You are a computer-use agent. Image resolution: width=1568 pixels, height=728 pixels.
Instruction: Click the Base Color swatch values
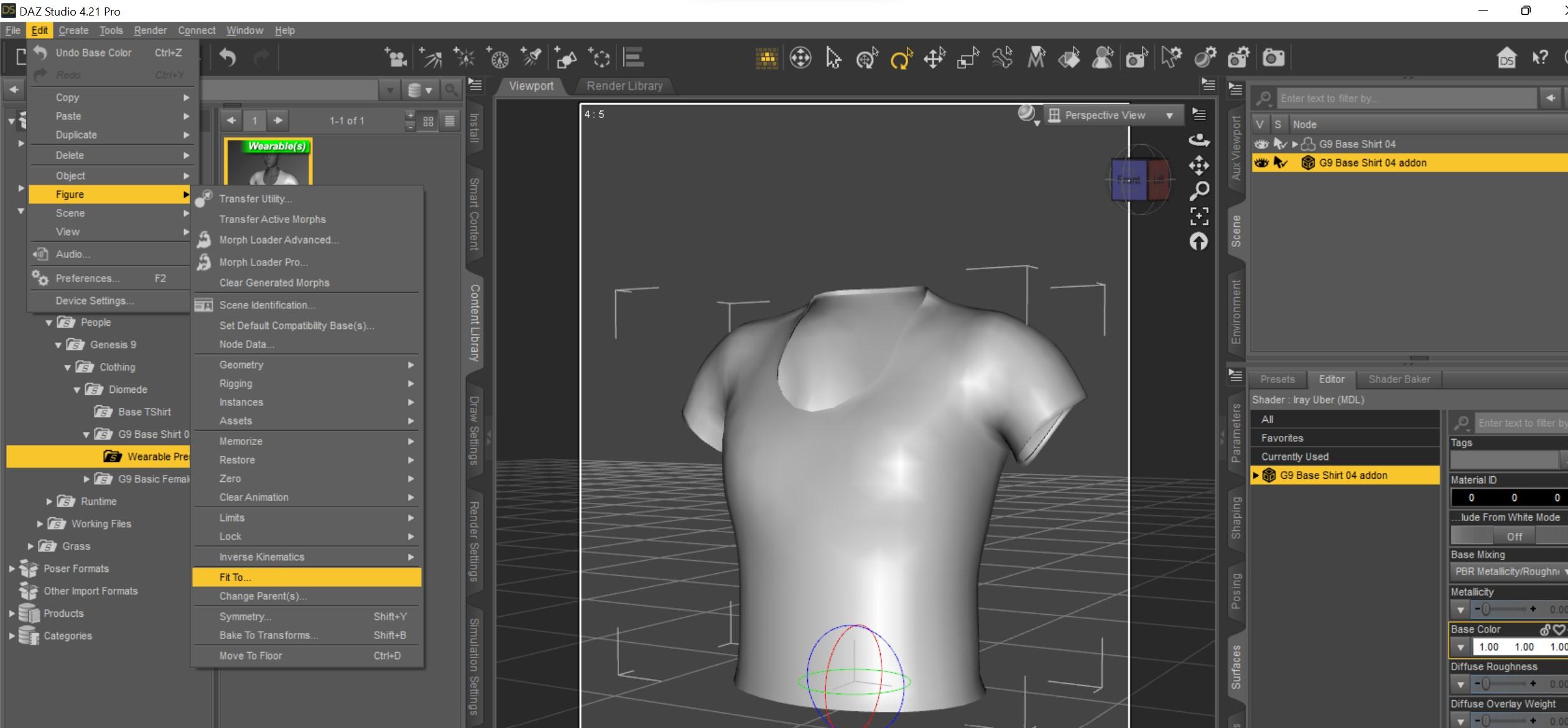tap(1521, 647)
